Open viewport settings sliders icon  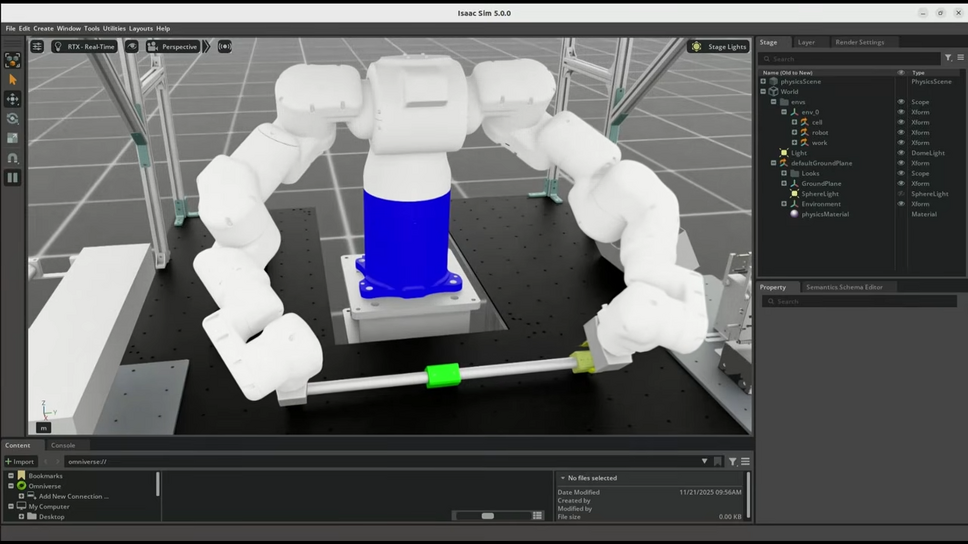click(37, 47)
